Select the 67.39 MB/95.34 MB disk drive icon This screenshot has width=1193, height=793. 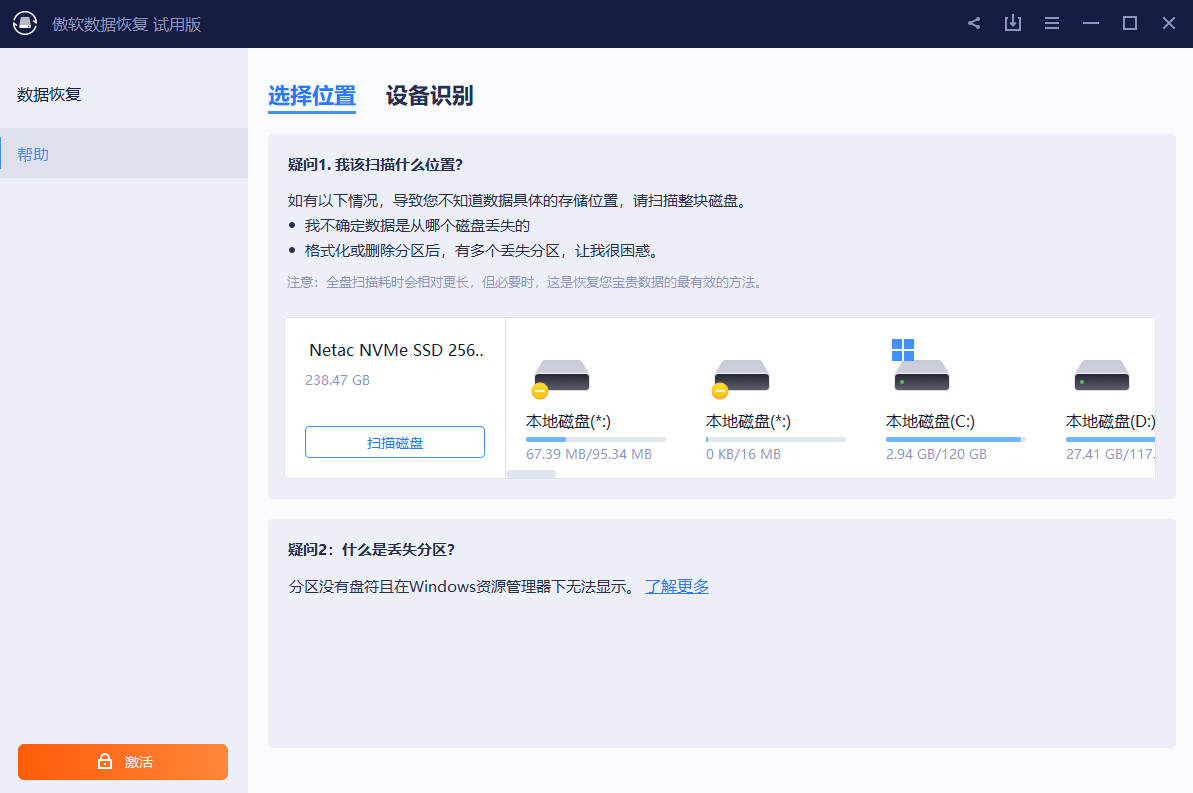pos(561,377)
